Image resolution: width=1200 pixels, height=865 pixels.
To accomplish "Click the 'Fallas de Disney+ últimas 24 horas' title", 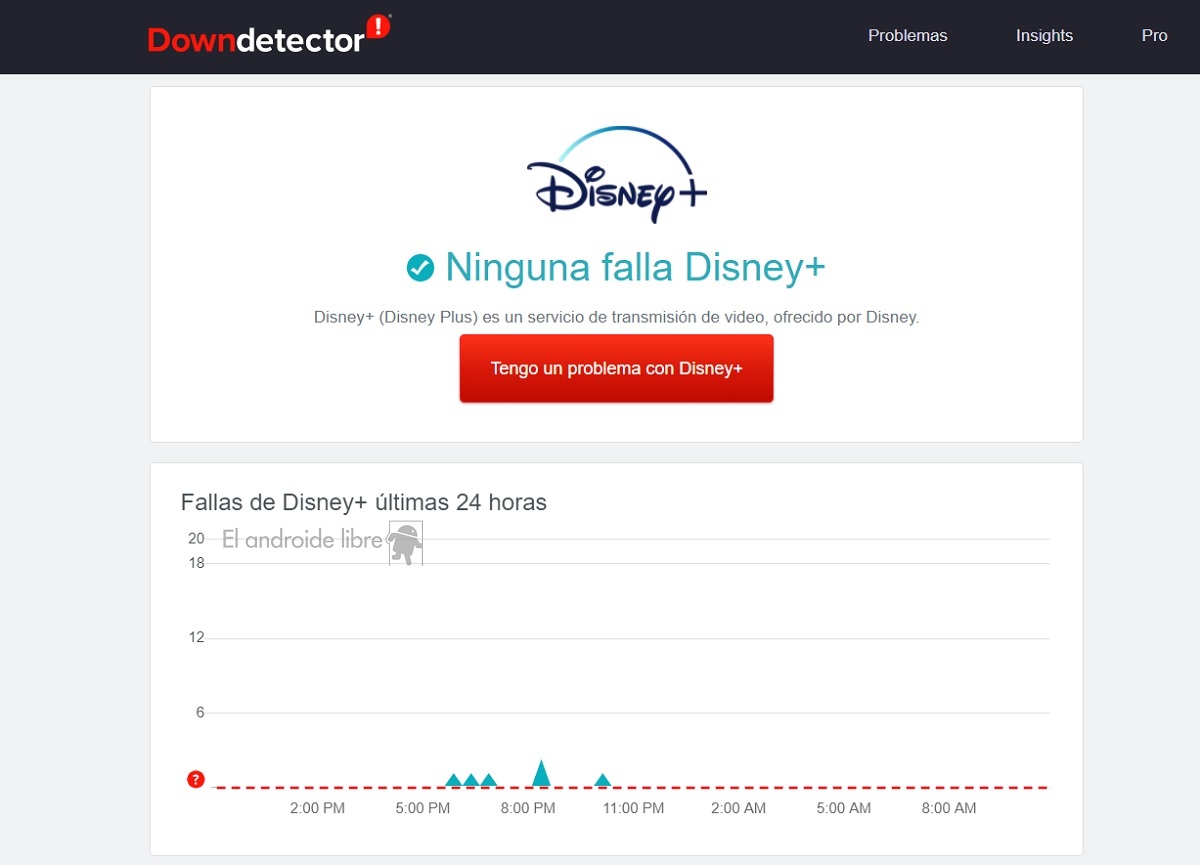I will coord(364,502).
